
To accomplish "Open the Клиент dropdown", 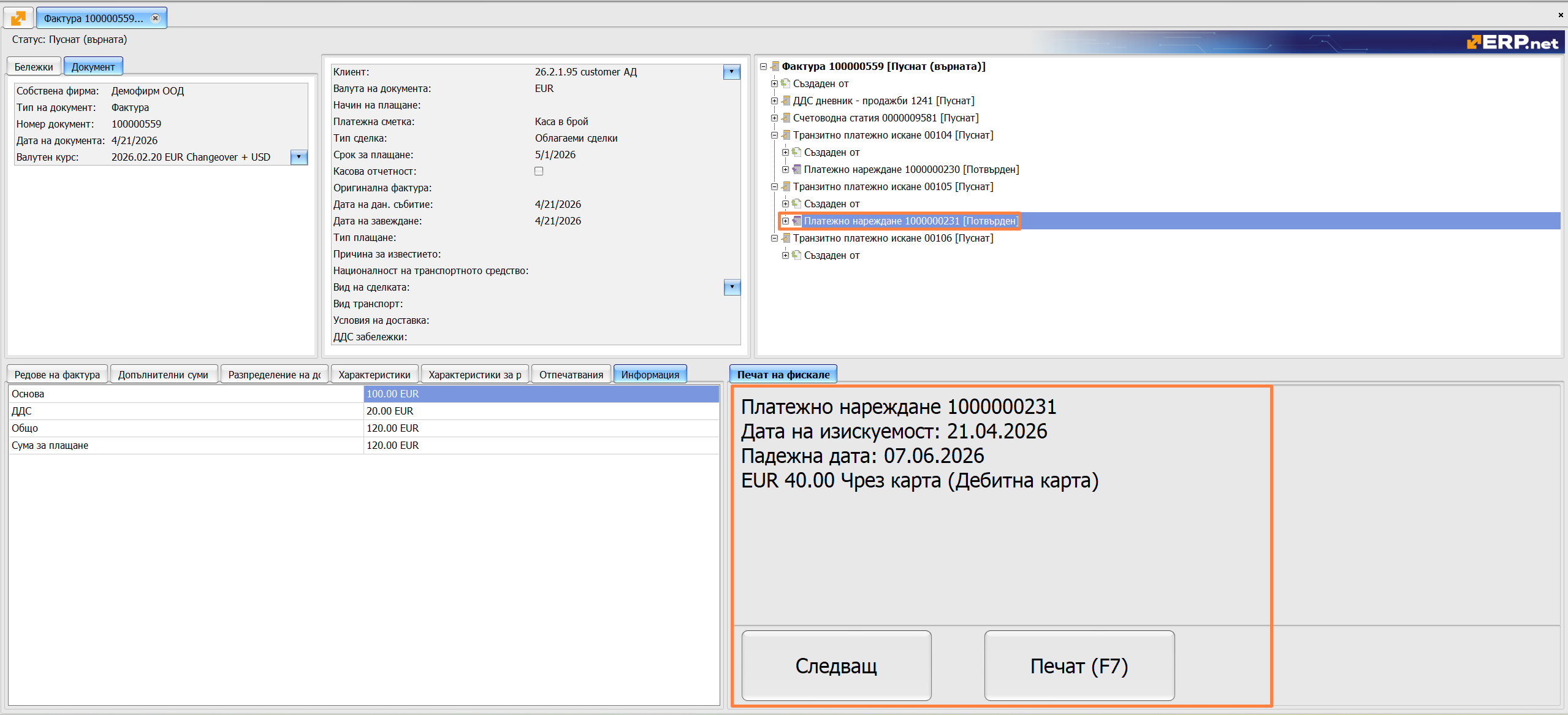I will (x=731, y=72).
